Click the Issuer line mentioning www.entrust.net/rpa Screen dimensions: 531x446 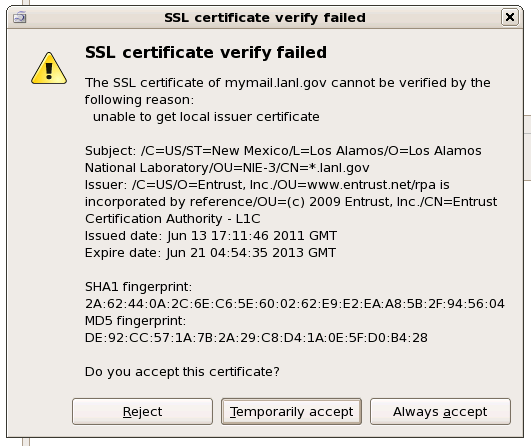pos(267,185)
